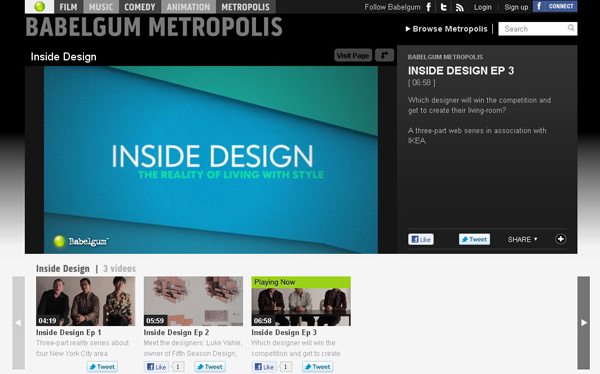This screenshot has height=374, width=600.
Task: Click the Babelgum logo in the video corner
Action: [81, 241]
